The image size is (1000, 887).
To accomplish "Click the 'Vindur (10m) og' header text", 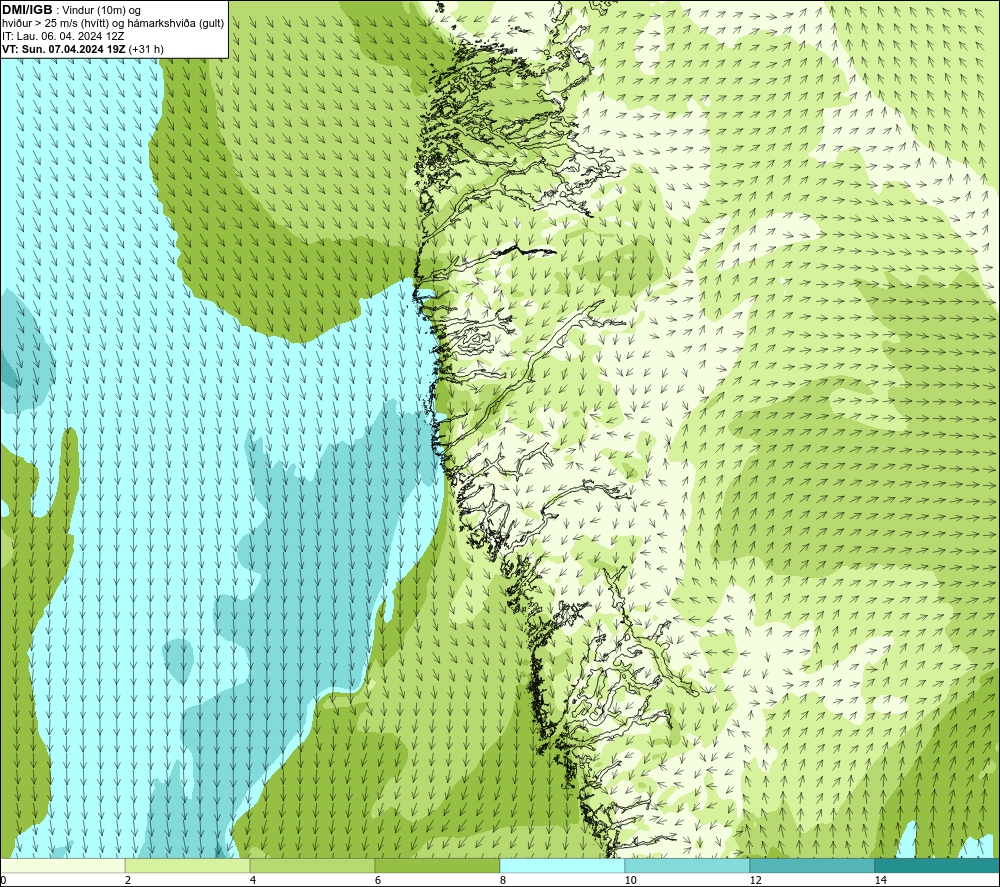I will click(x=102, y=11).
